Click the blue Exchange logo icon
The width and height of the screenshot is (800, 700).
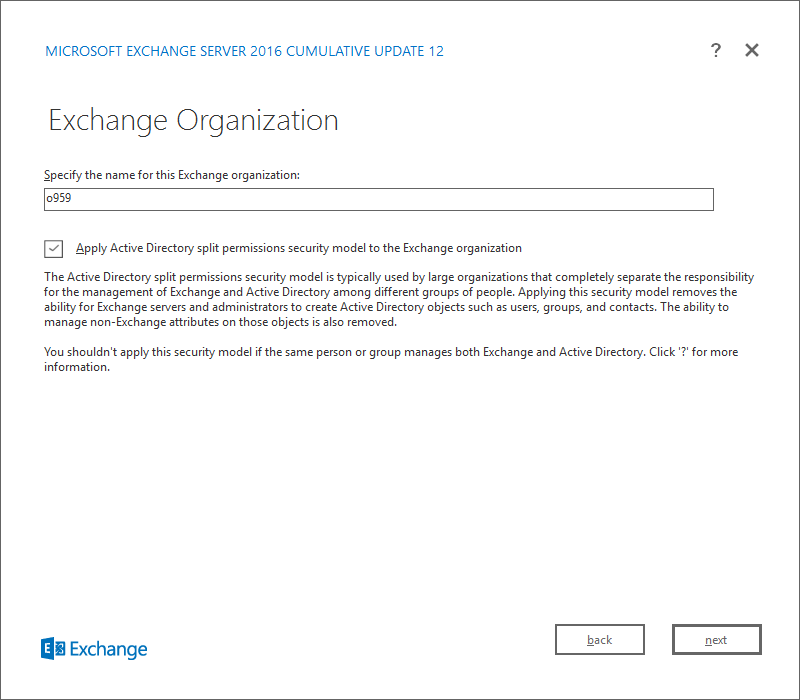coord(53,648)
